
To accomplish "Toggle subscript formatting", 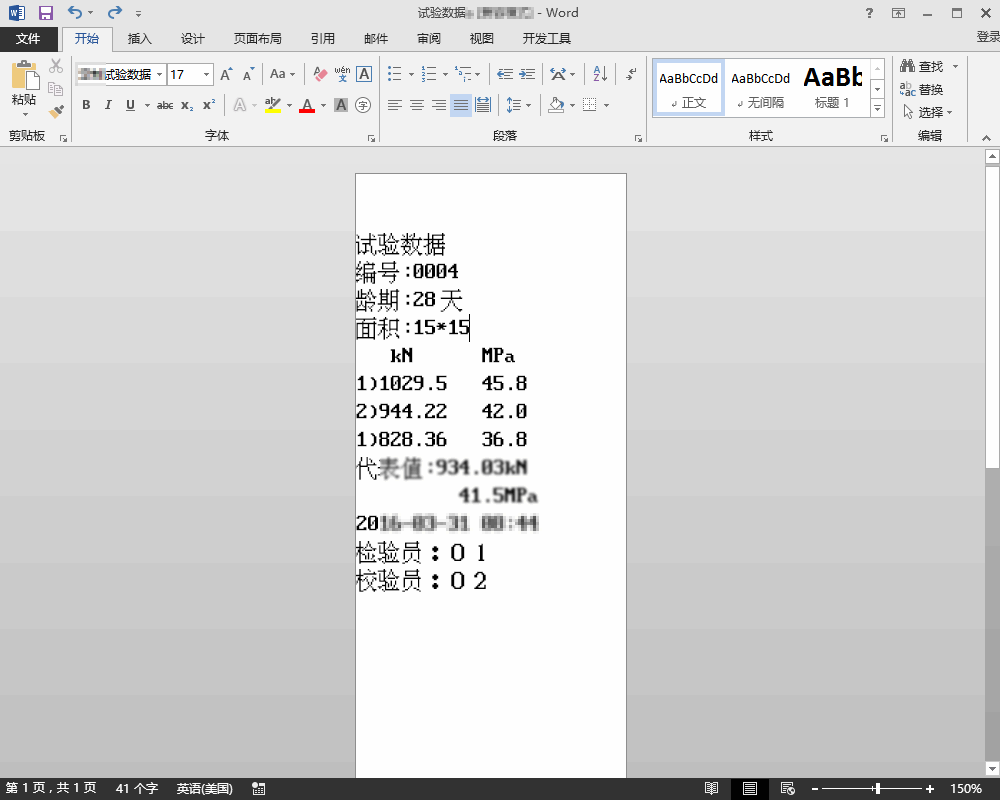I will (187, 105).
